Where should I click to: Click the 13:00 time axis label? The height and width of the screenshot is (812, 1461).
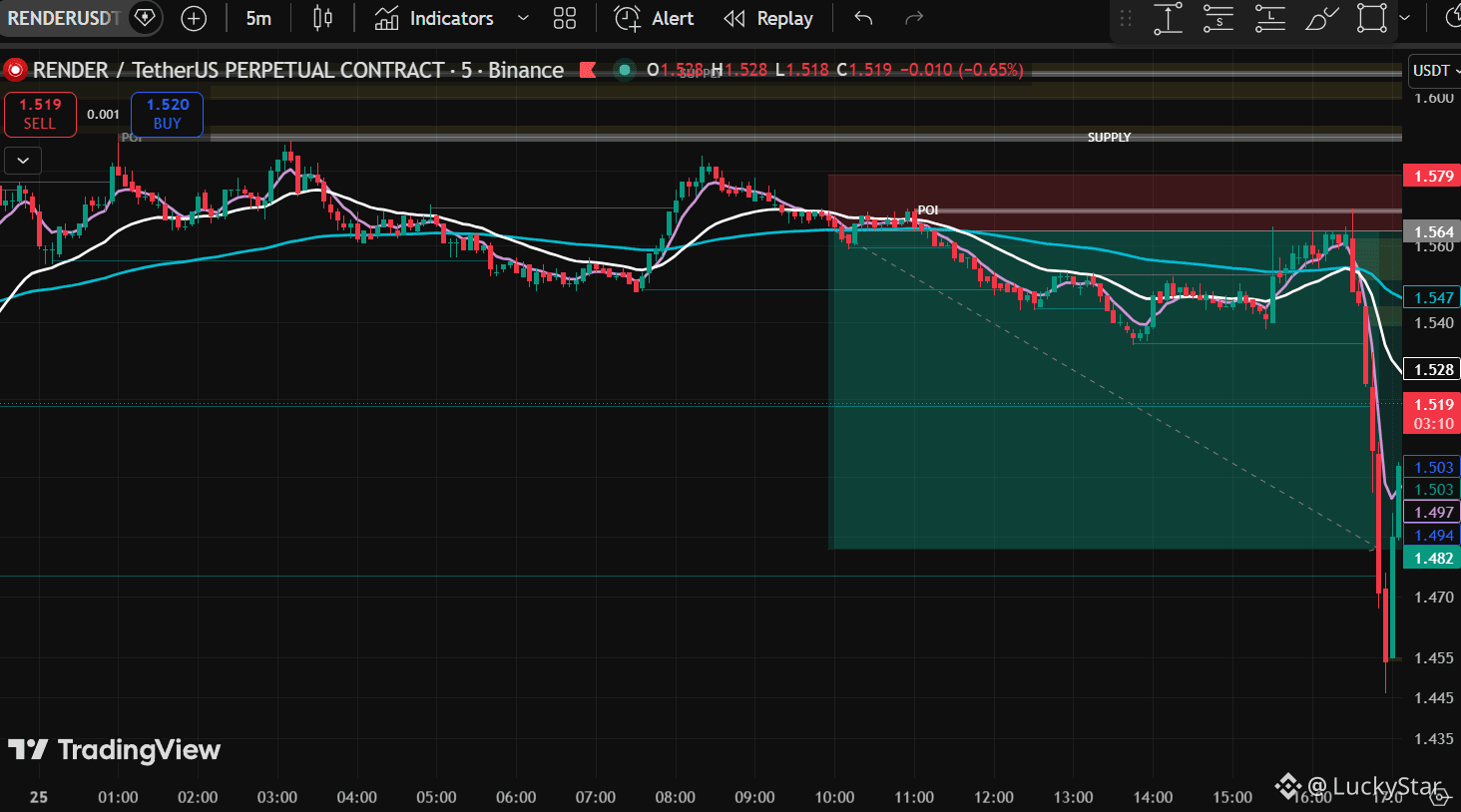1074,797
